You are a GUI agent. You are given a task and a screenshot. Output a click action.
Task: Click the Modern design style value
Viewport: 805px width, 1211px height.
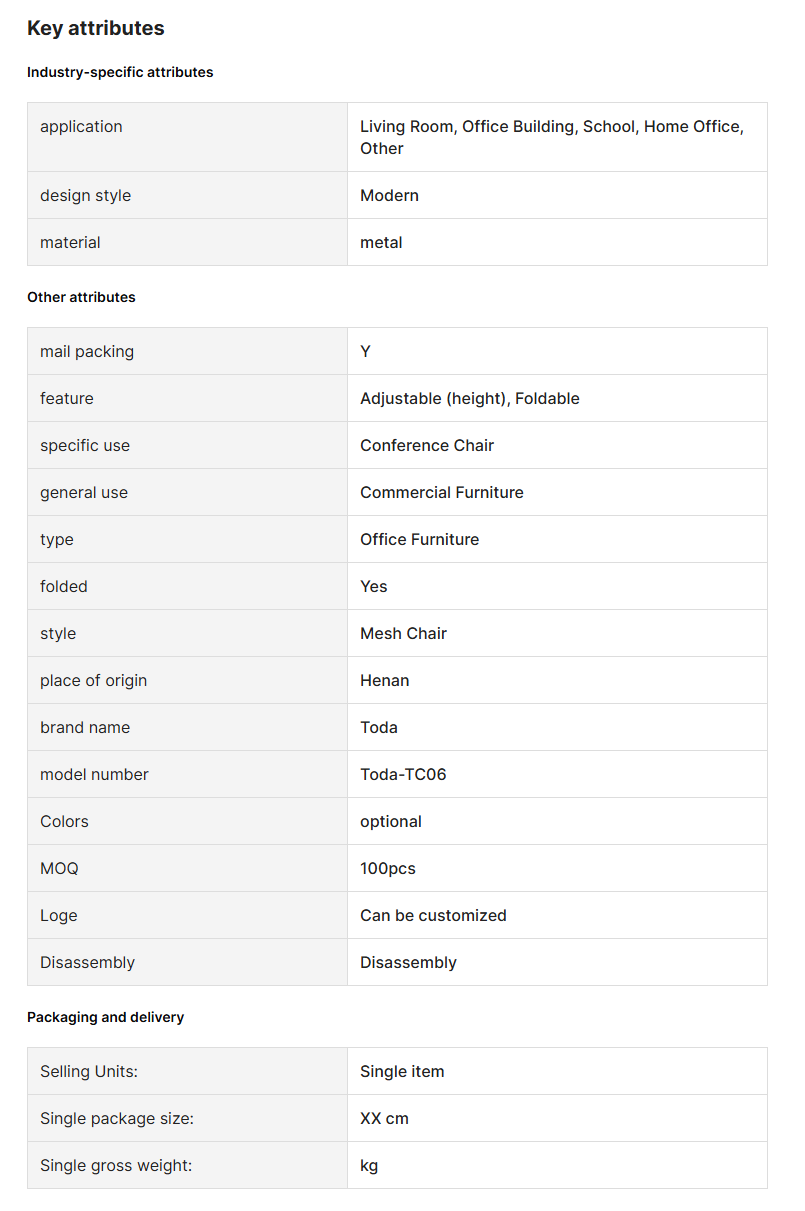(x=389, y=195)
